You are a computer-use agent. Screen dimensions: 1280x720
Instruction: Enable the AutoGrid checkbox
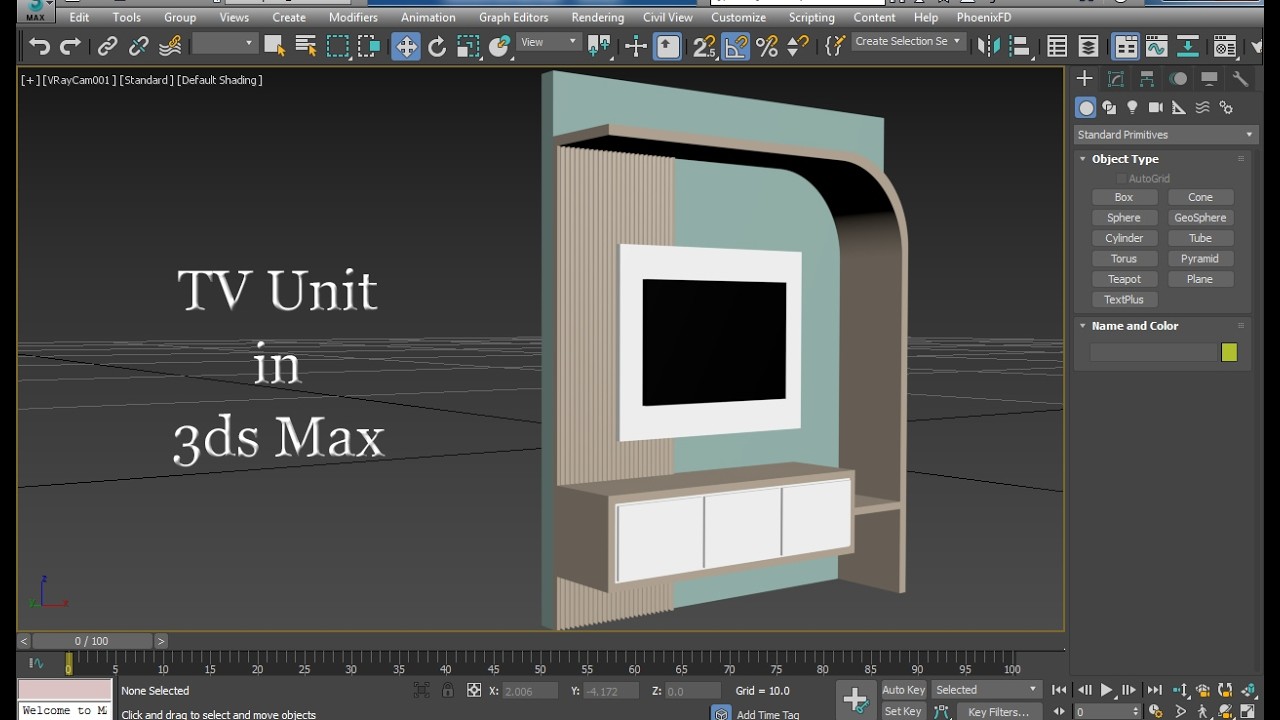point(1122,179)
